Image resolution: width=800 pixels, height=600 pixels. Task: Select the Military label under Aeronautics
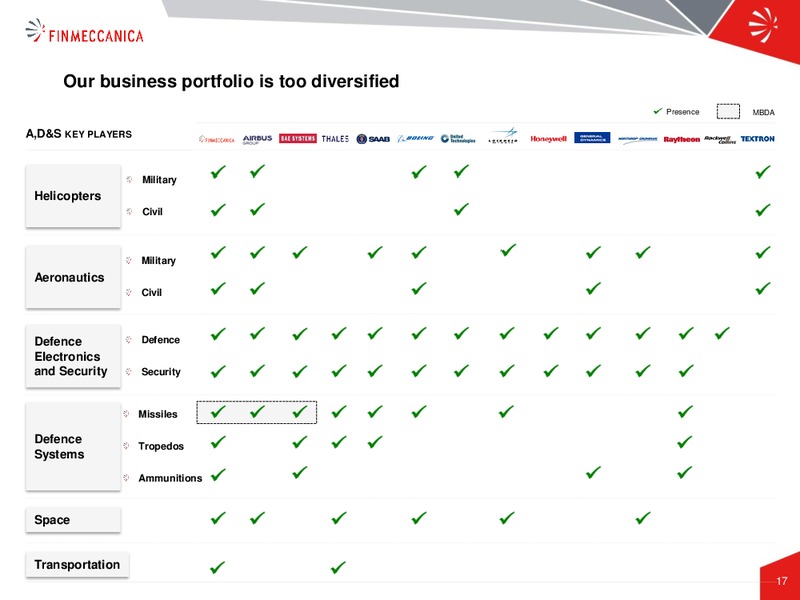(158, 260)
